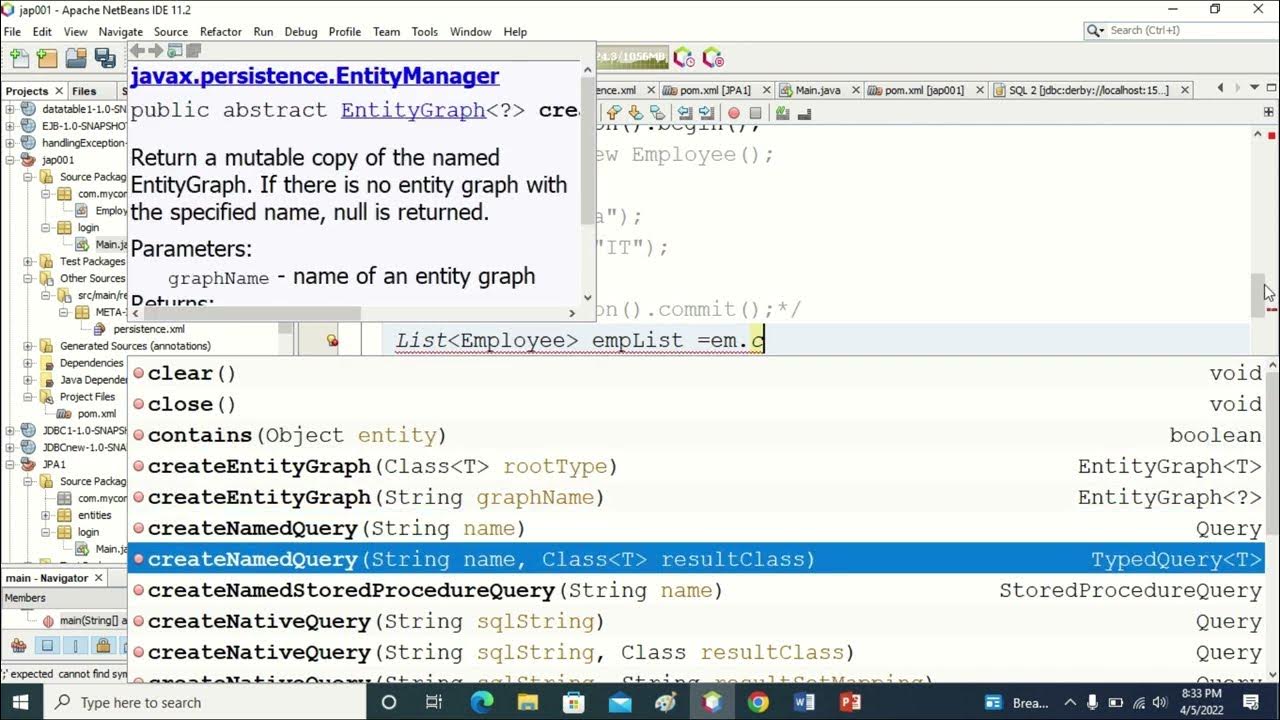Click the New File toolbar icon

(x=18, y=58)
